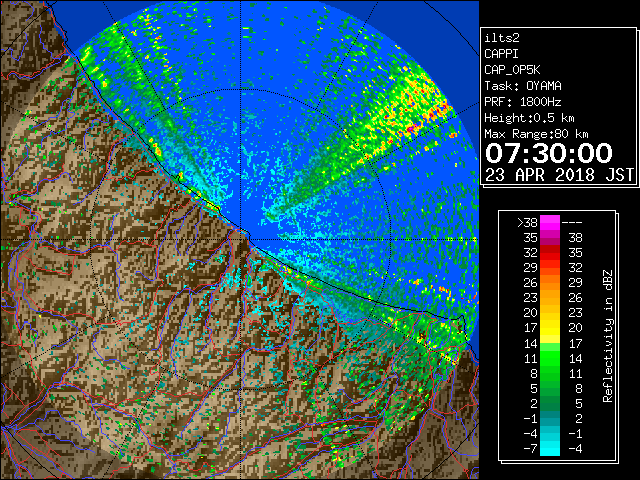The width and height of the screenshot is (640, 480).
Task: Select the red 32–35 dBZ legend color
Action: click(550, 253)
